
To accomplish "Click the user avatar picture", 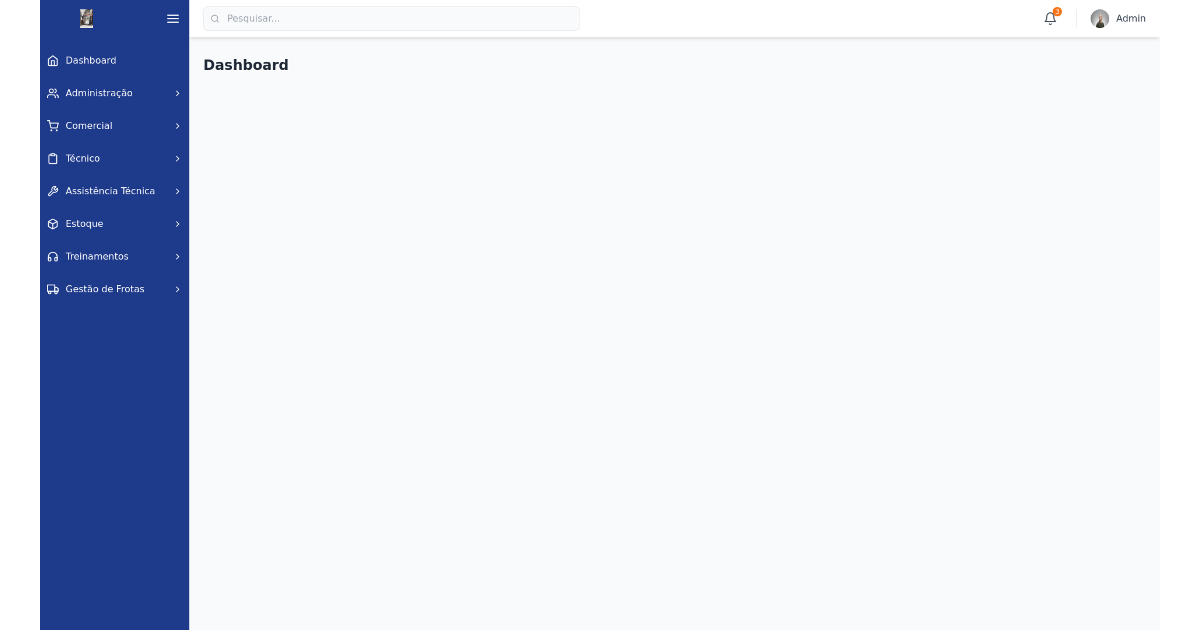I will (1100, 18).
